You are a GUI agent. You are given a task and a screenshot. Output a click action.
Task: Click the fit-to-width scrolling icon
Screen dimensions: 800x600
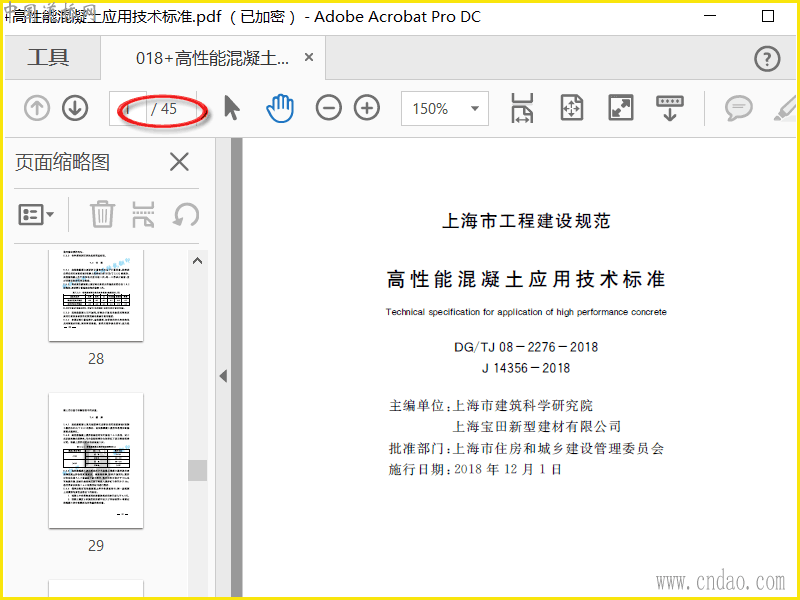point(521,108)
